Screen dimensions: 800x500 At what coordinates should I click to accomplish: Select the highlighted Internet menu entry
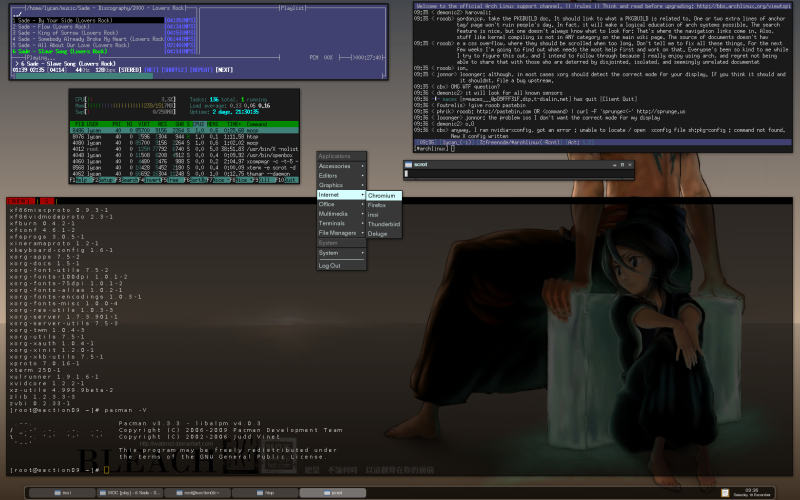tap(341, 195)
